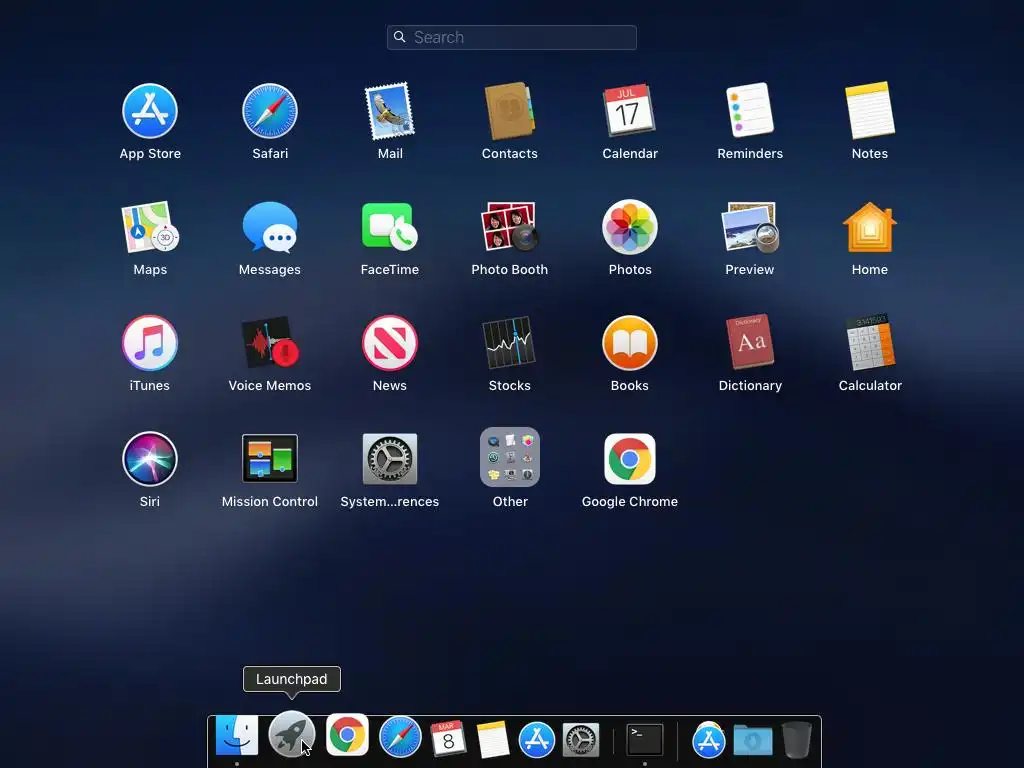
Task: Open the Stocks app
Action: point(509,343)
